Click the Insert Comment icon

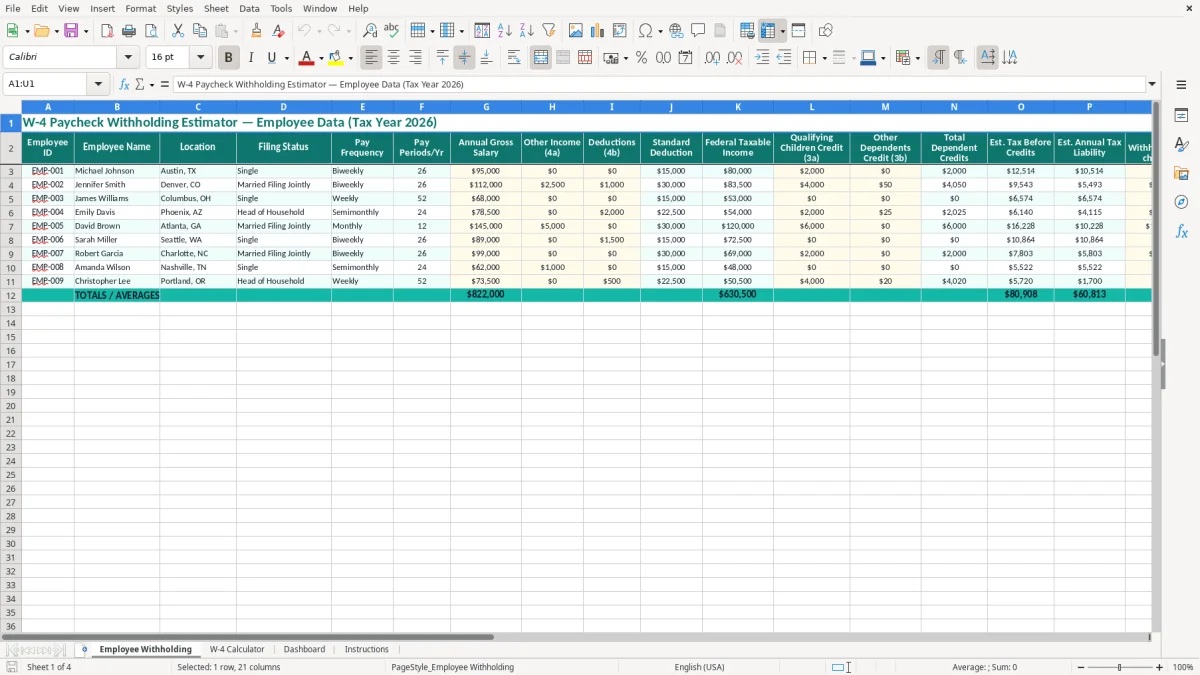click(698, 31)
